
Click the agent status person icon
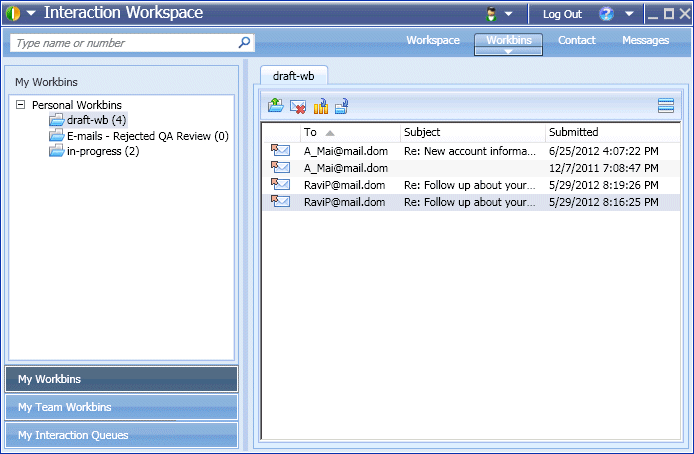pos(492,14)
